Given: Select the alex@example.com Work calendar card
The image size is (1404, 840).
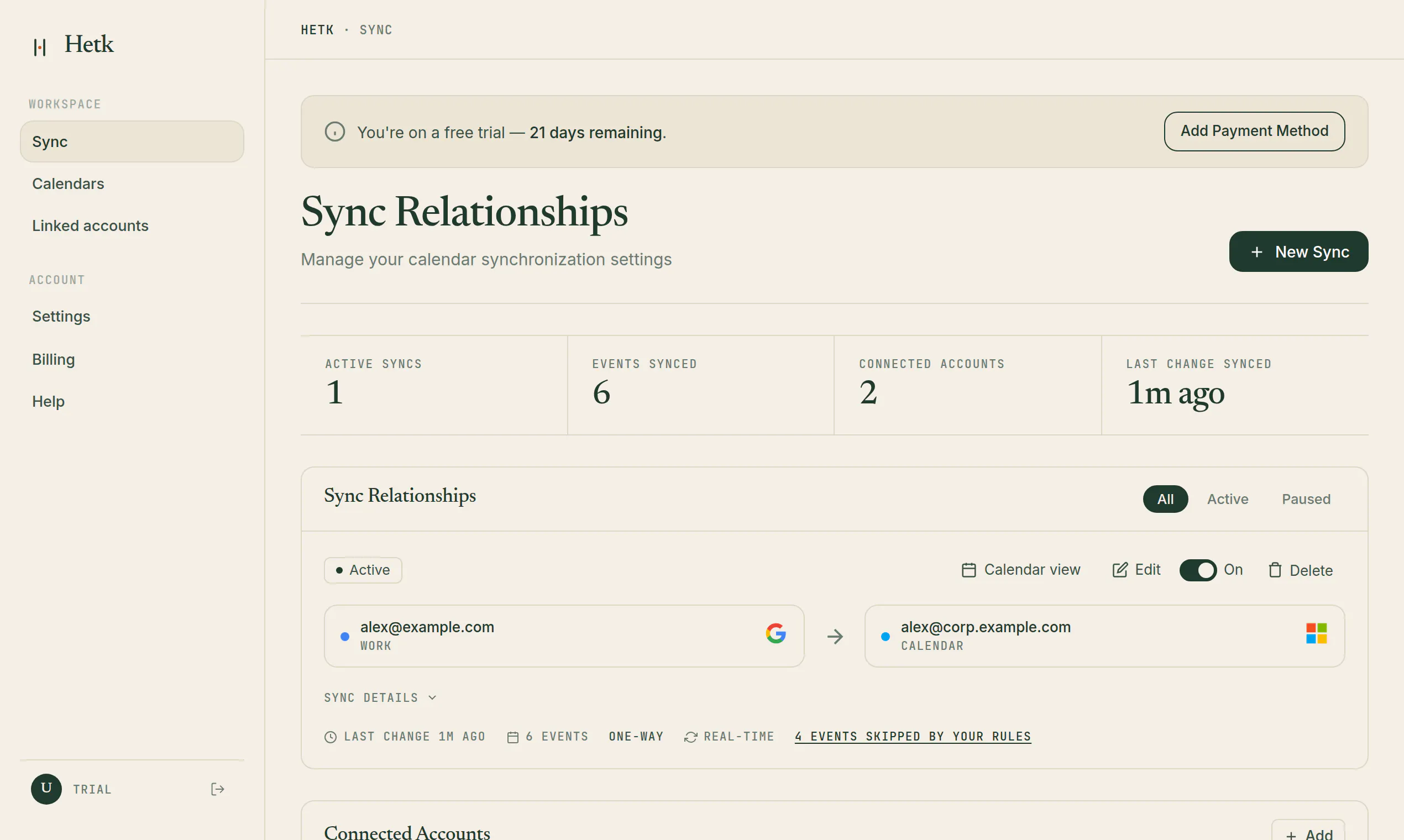Looking at the screenshot, I should click(x=564, y=636).
